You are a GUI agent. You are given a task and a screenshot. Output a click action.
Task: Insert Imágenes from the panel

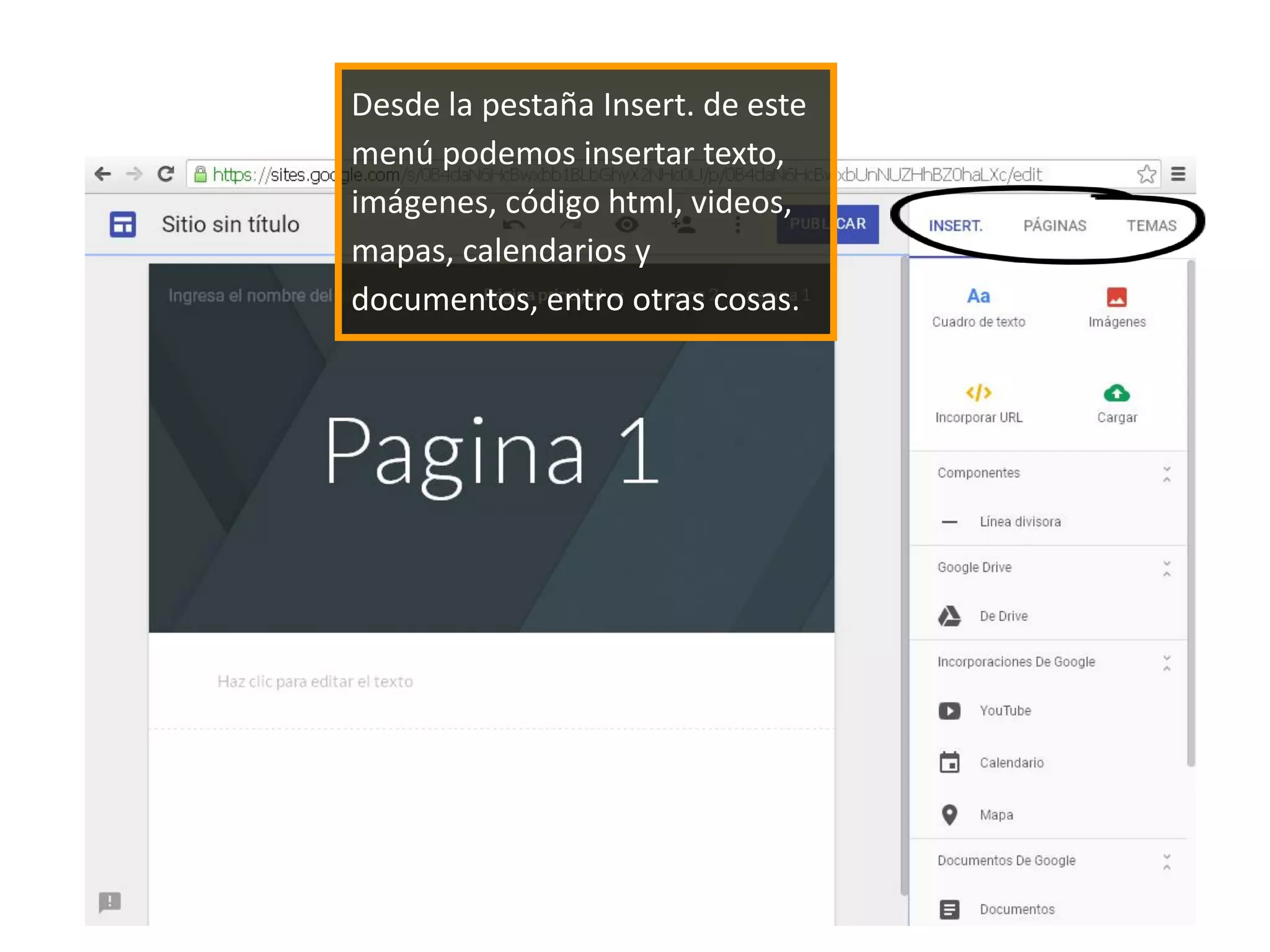pos(1117,308)
